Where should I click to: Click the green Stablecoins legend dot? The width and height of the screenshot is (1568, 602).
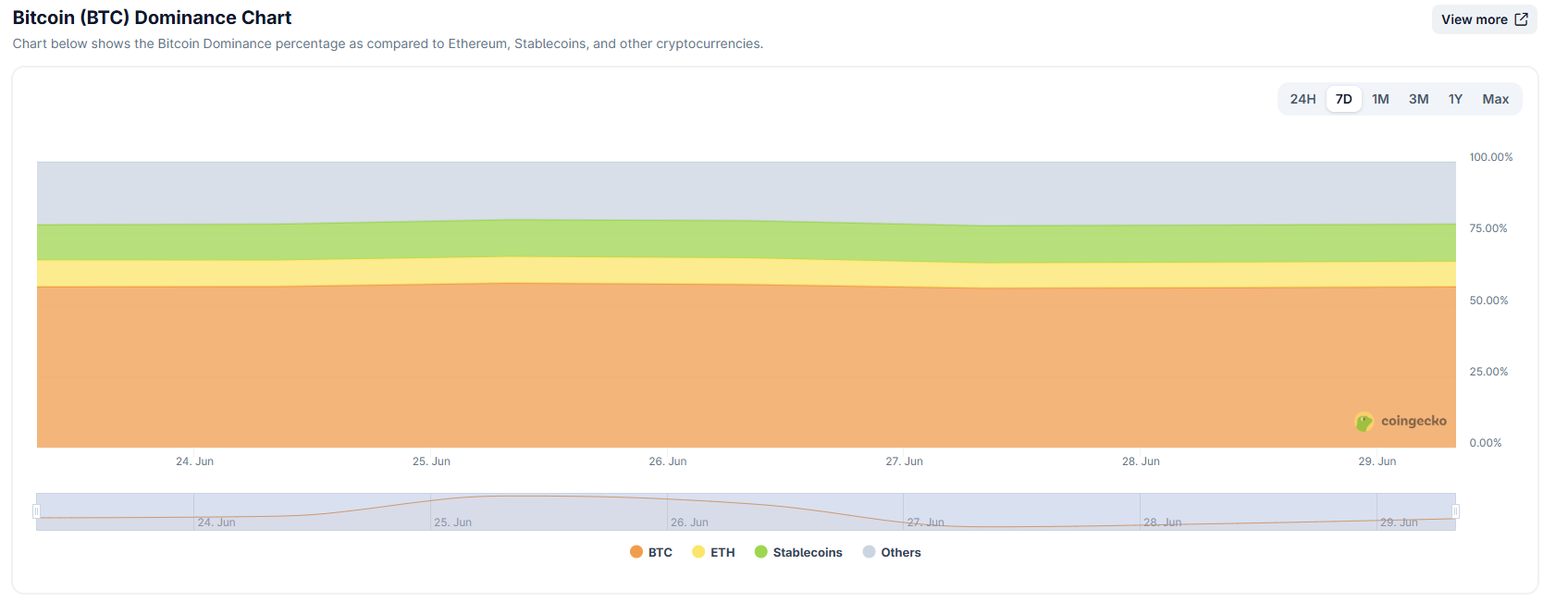click(760, 552)
